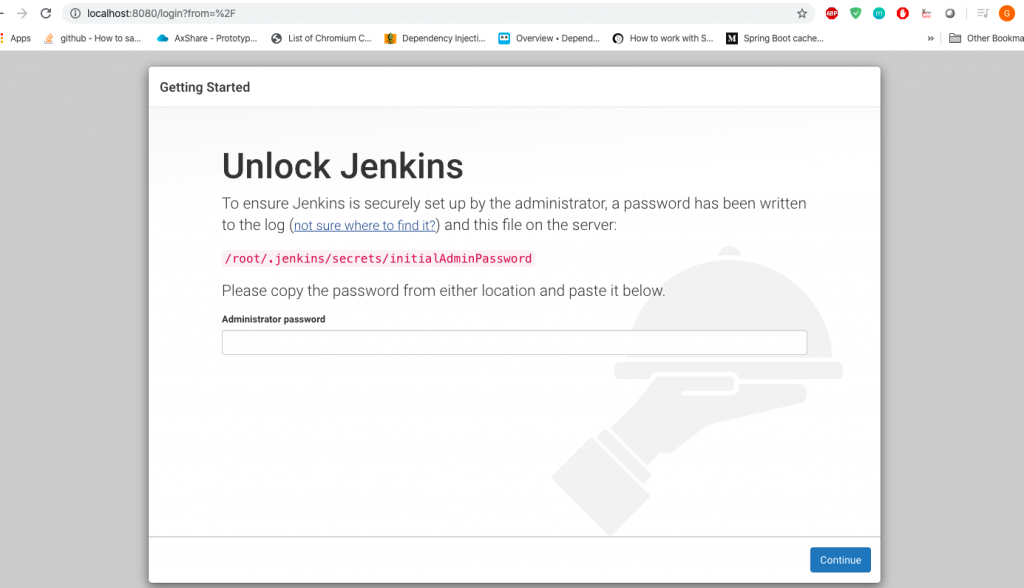This screenshot has width=1024, height=588.
Task: Open the List of Chromium bookmark
Action: 321,39
